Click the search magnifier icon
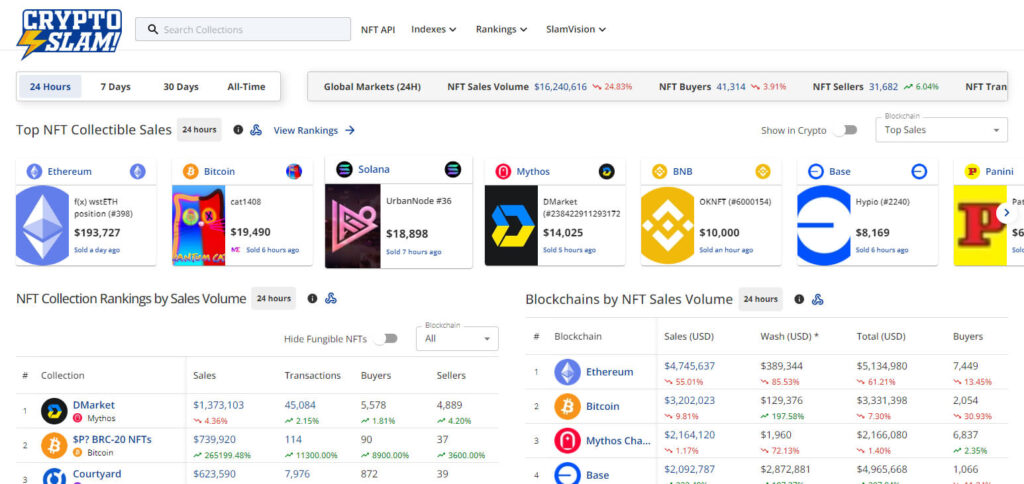1024x484 pixels. (x=153, y=29)
